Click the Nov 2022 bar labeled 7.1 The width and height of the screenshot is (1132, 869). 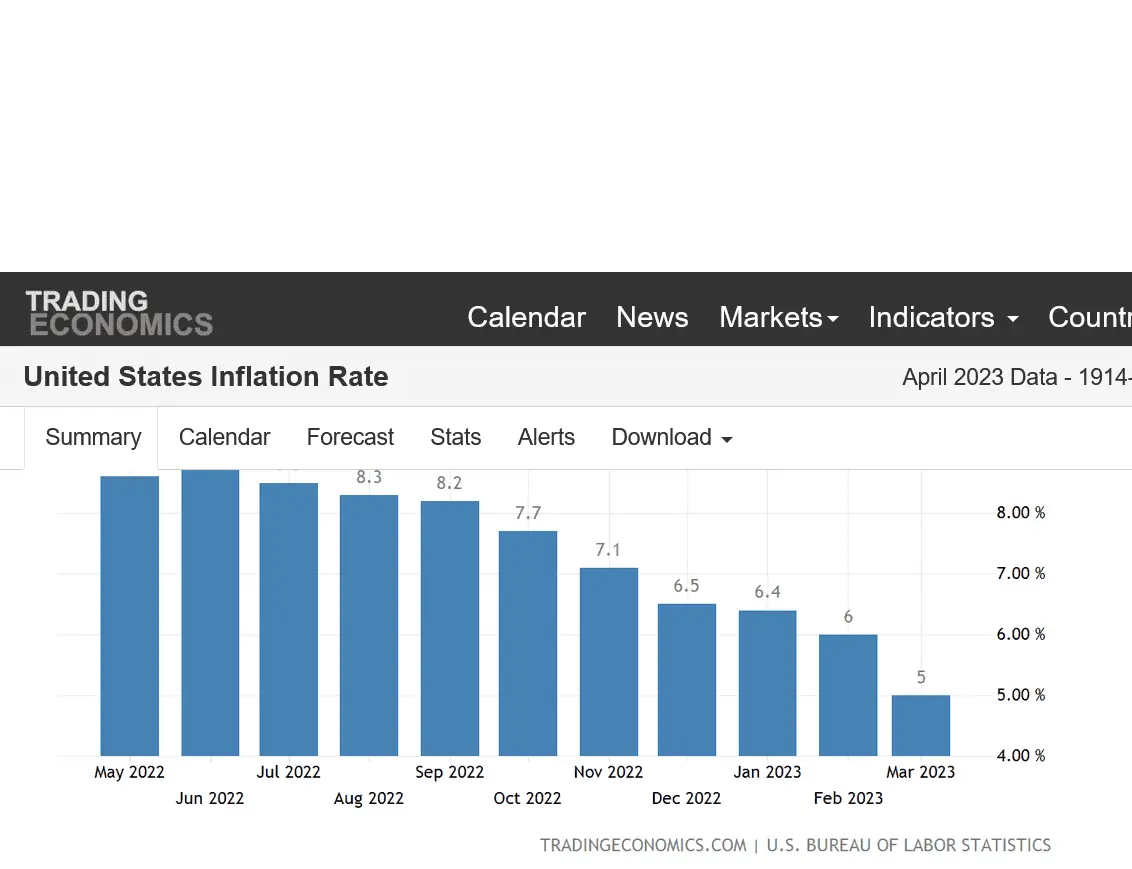pos(609,662)
